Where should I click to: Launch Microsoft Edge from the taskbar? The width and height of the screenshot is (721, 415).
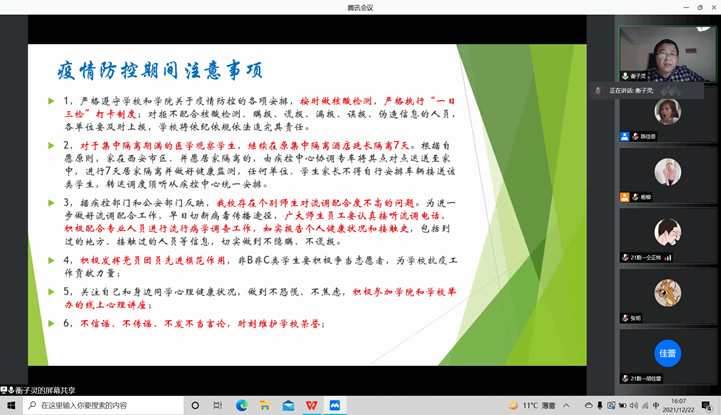tap(241, 405)
